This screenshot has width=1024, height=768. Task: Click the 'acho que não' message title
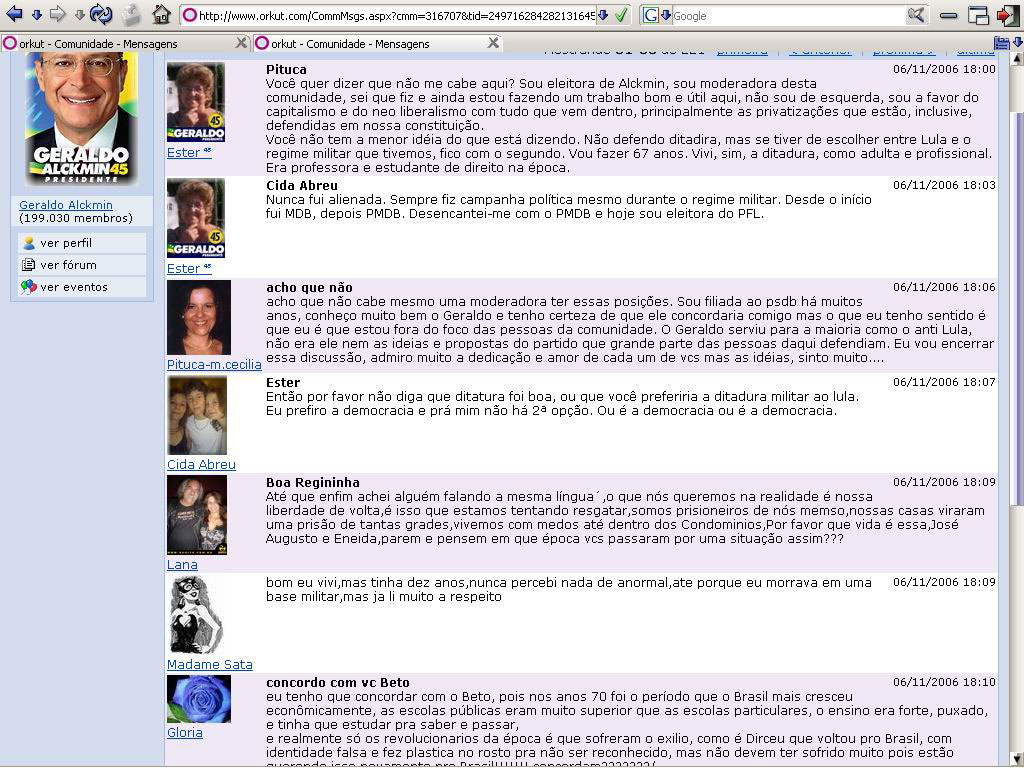tap(309, 287)
